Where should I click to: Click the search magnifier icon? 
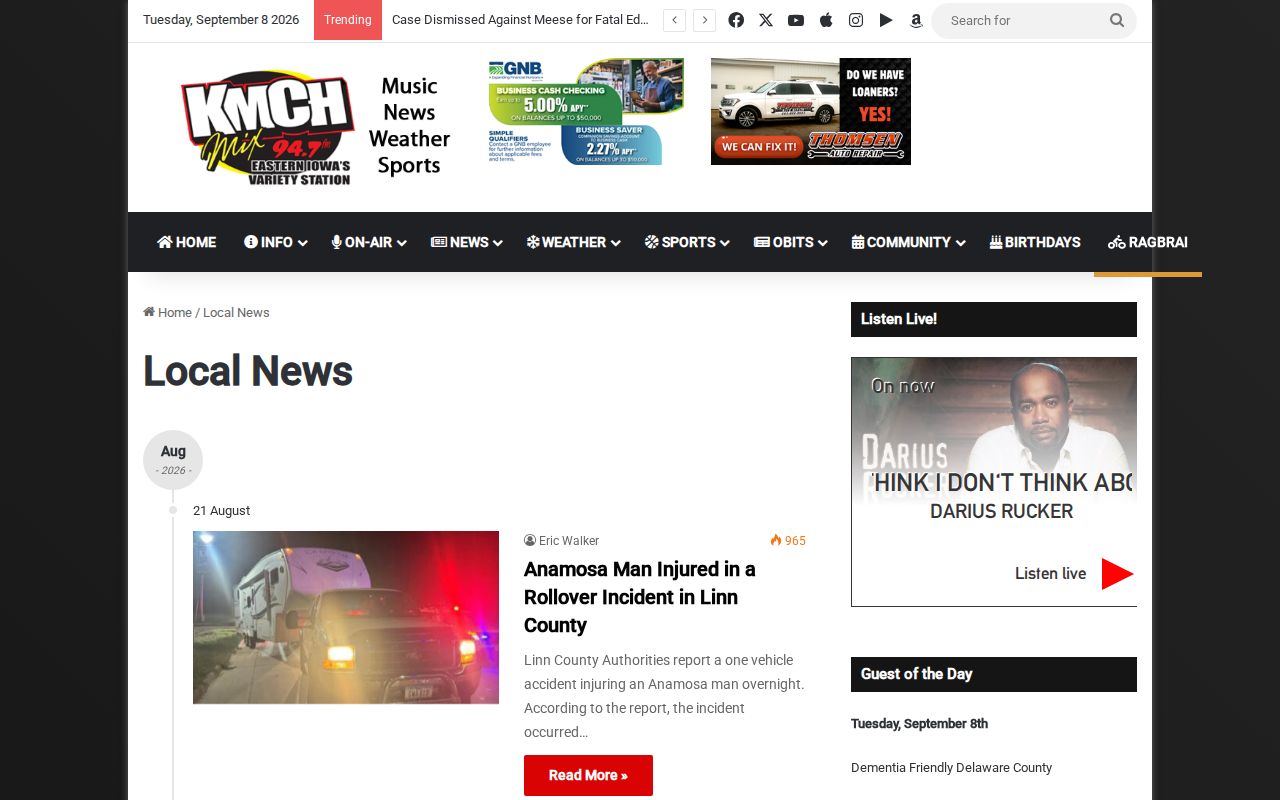1117,20
